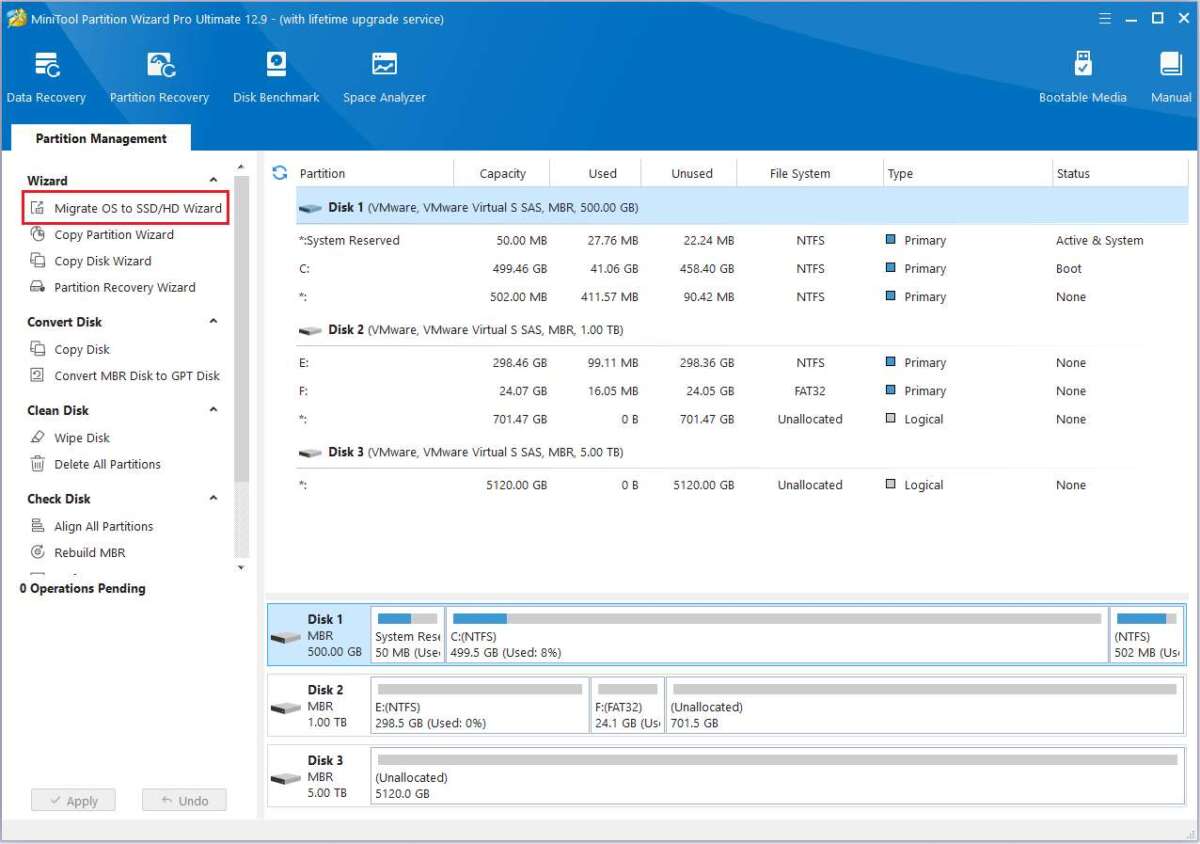Image resolution: width=1200 pixels, height=844 pixels.
Task: Open the Manual icon
Action: pos(1171,66)
